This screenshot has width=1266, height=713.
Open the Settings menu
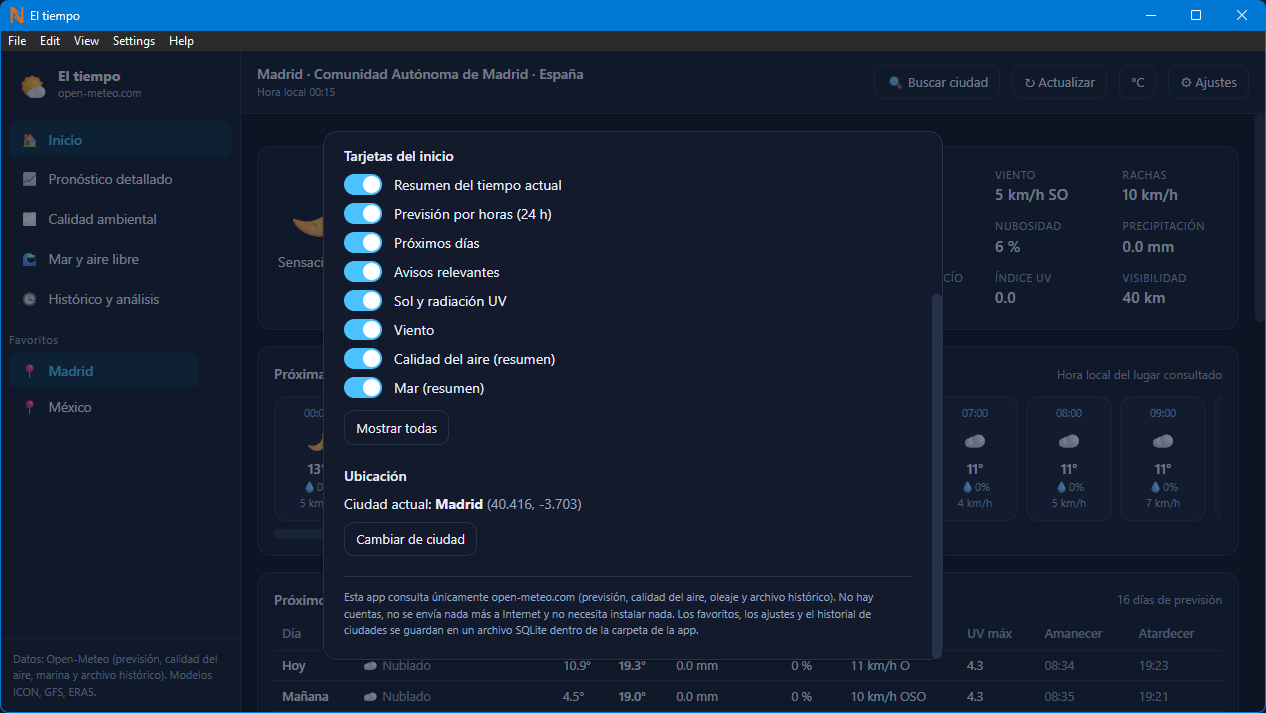point(134,41)
